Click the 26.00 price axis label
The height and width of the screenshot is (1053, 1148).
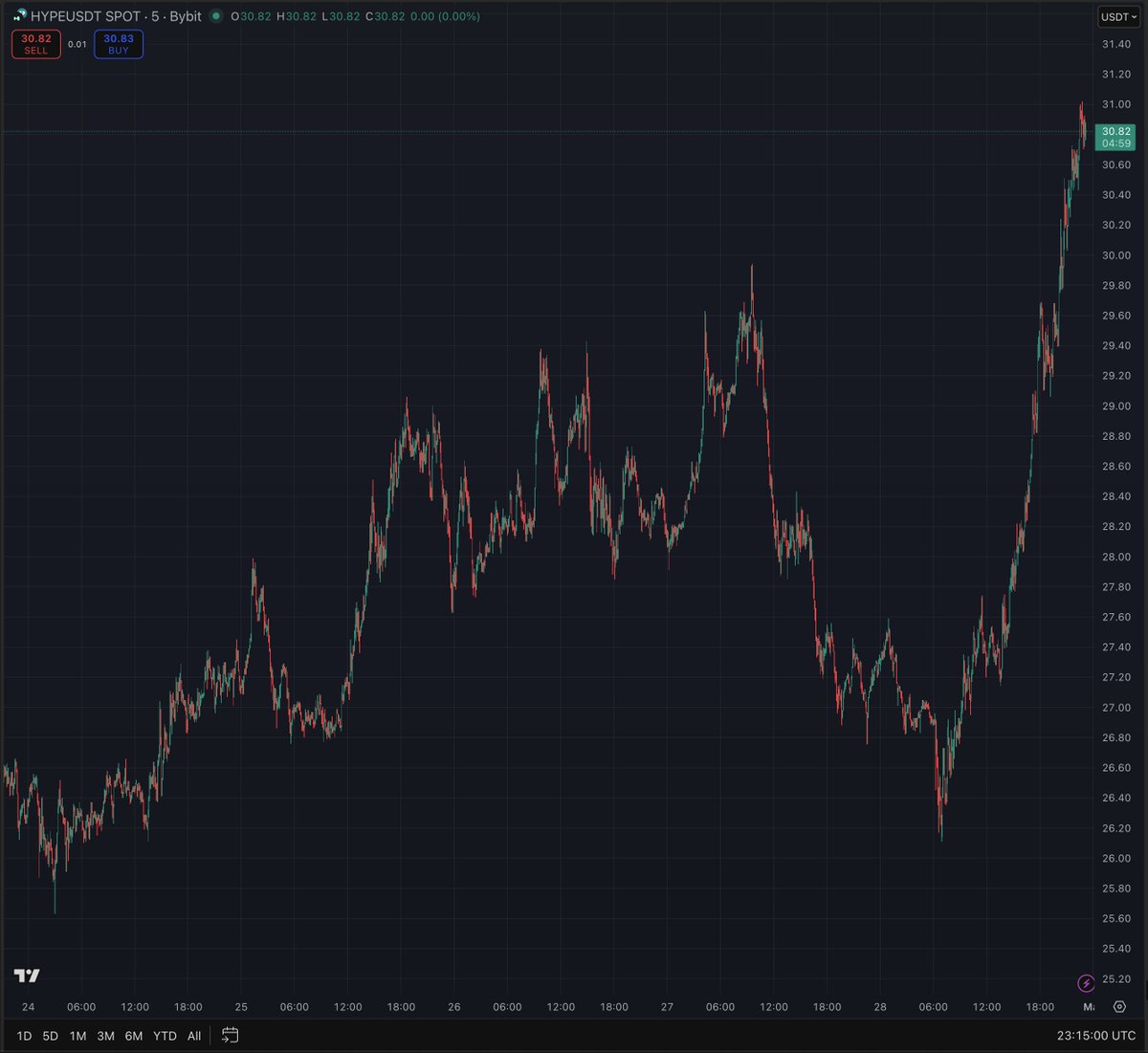1116,858
